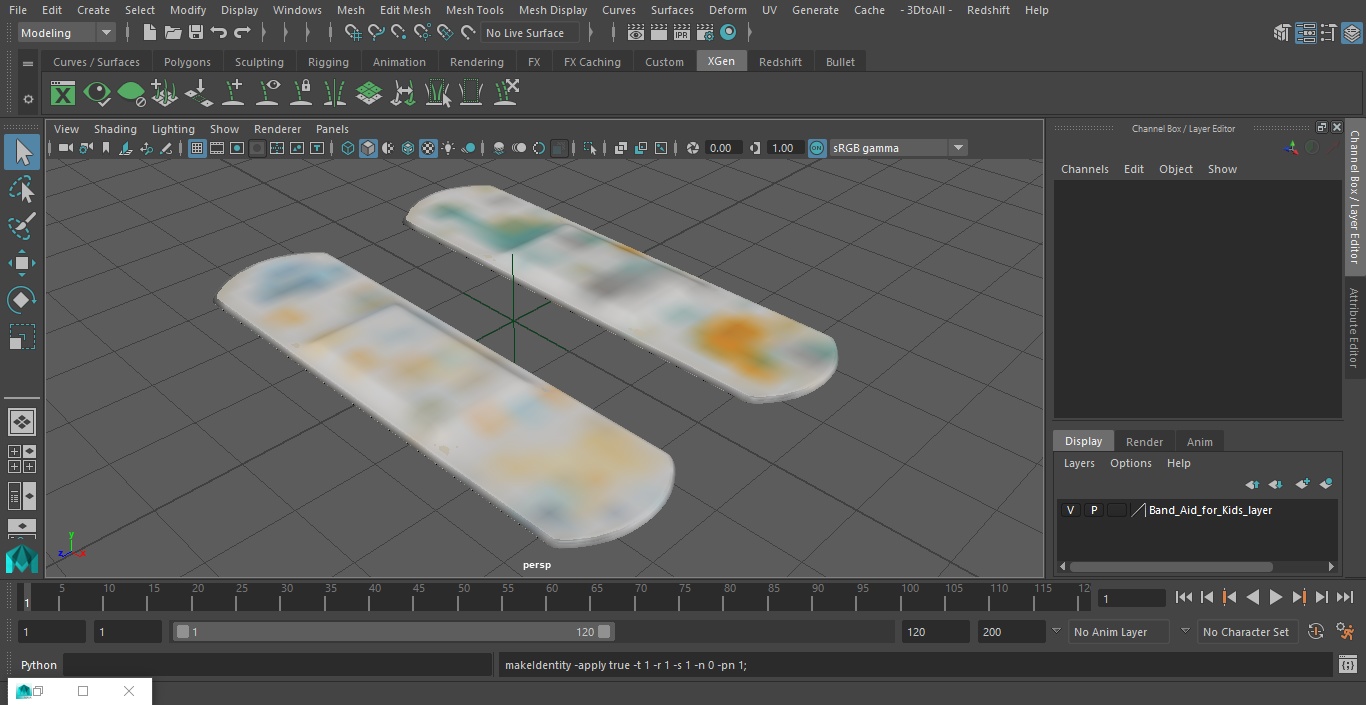Click the green grid plane XGen icon
1366x705 pixels.
369,94
